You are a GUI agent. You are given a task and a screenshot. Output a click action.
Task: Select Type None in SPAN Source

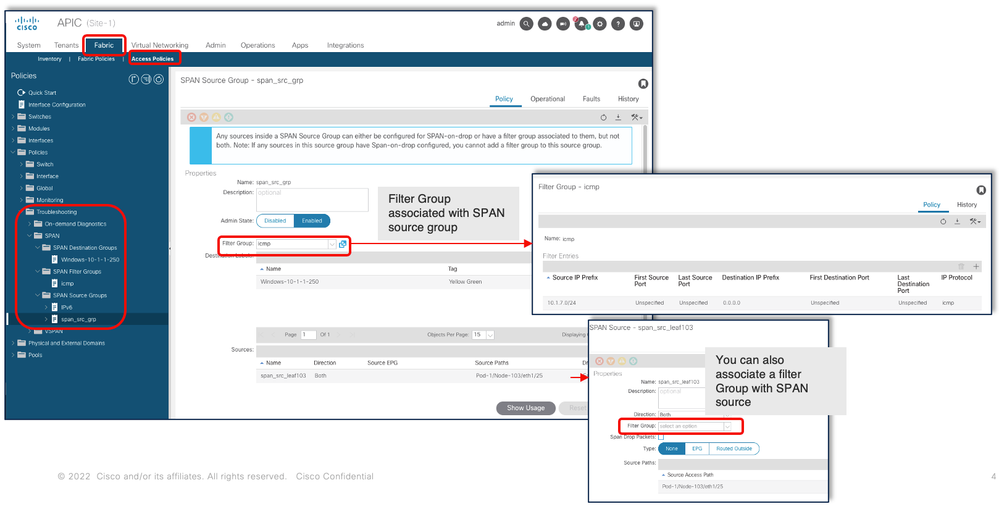pos(671,449)
